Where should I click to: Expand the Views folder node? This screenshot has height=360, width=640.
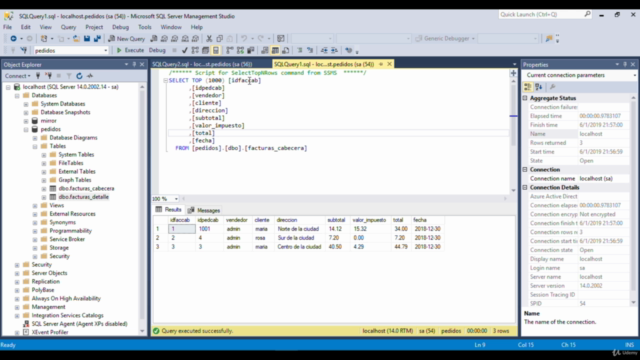coord(35,206)
